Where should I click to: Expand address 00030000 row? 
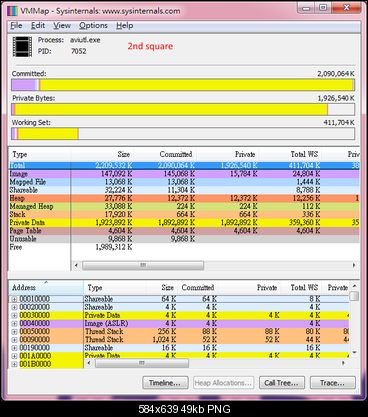pos(14,316)
